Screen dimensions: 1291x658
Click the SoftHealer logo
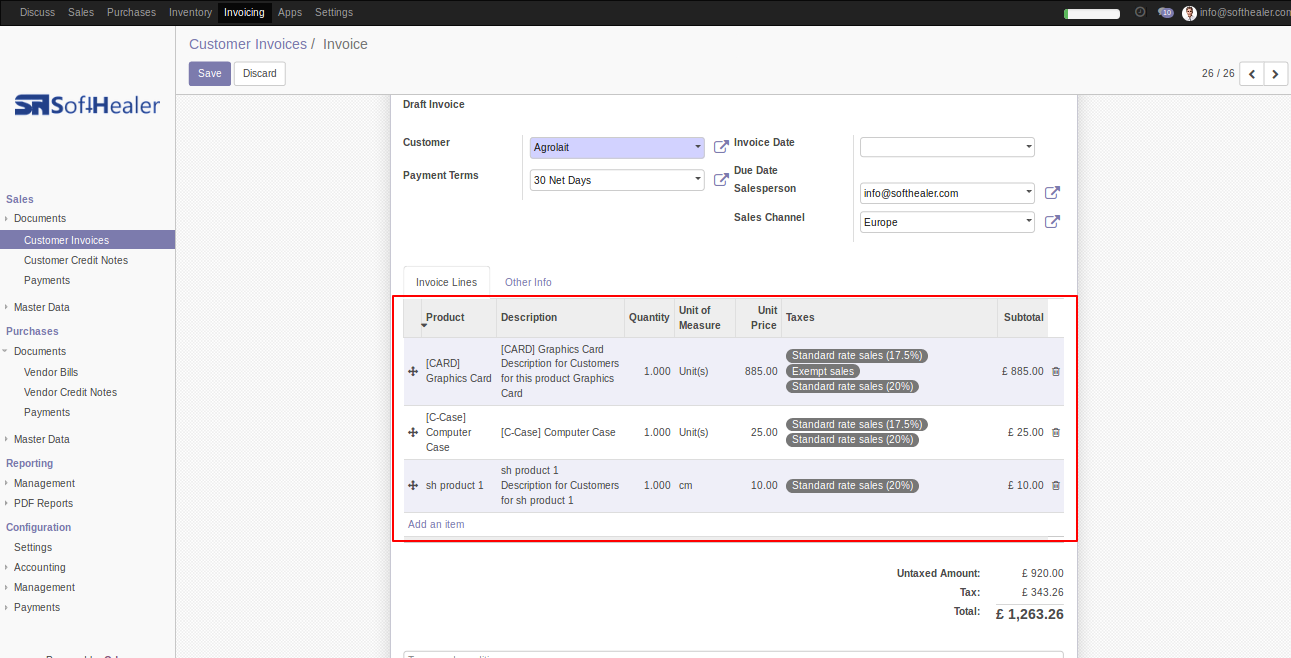[87, 105]
